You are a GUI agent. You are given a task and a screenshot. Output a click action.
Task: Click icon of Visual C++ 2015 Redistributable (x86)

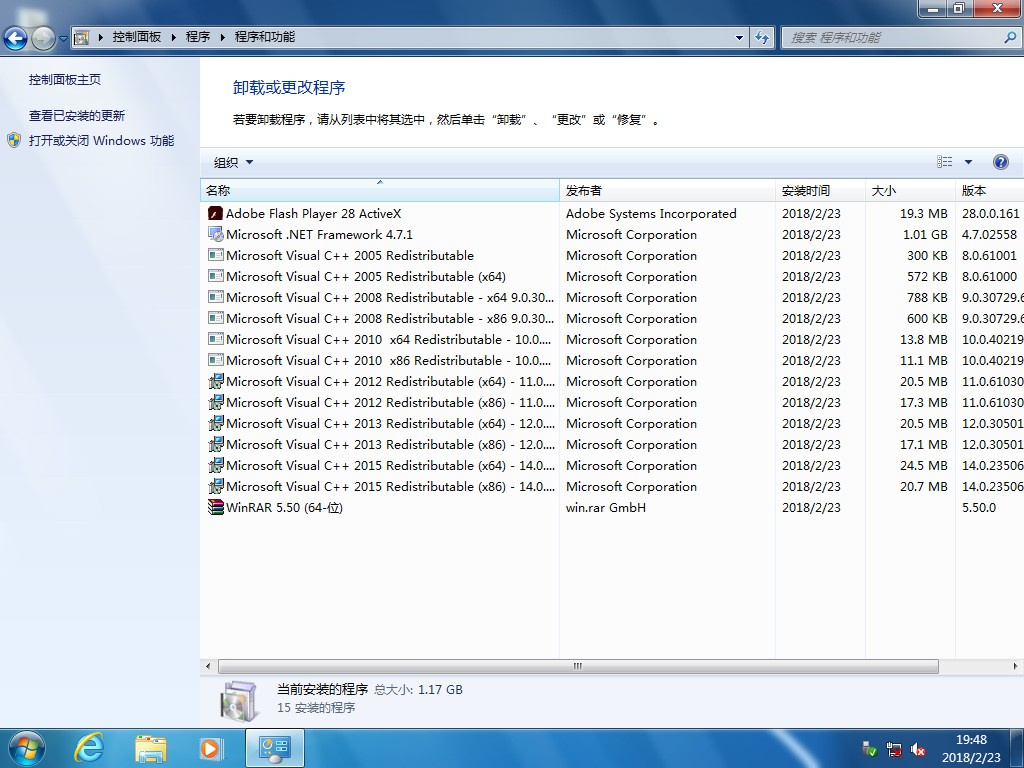point(216,487)
